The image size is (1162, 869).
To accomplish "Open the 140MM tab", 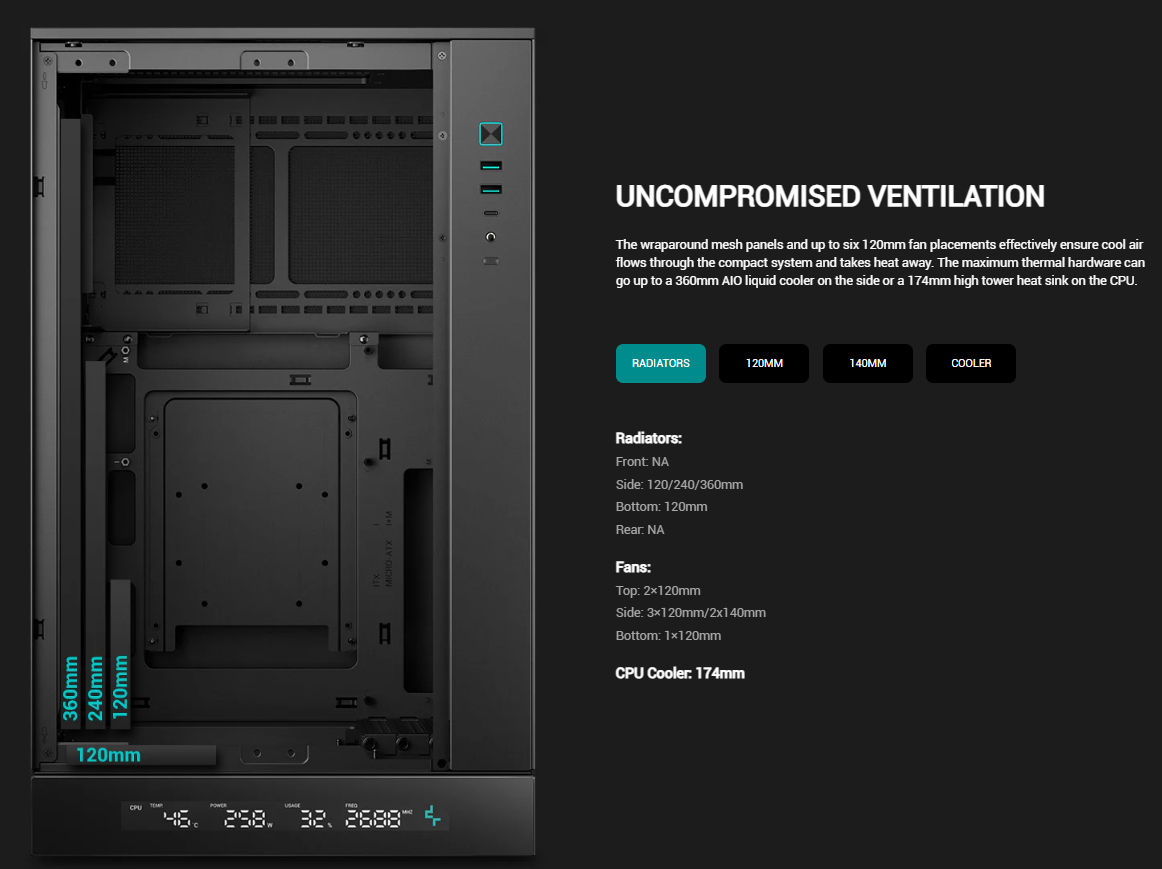I will [868, 363].
